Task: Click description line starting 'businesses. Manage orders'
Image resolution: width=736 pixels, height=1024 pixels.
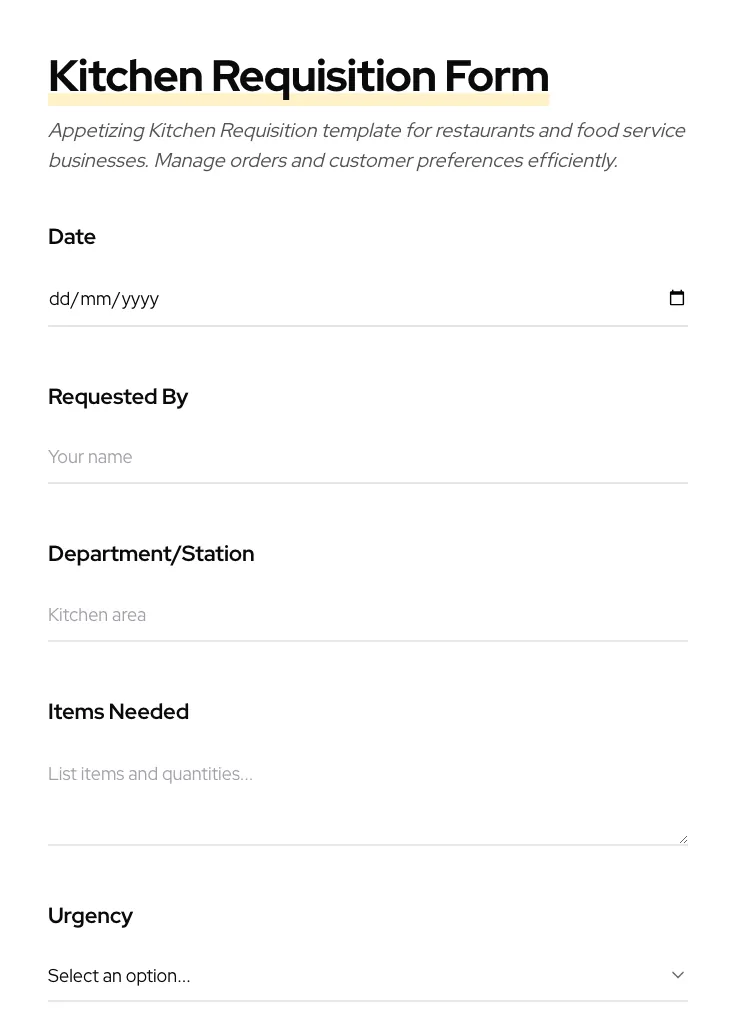Action: 332,161
